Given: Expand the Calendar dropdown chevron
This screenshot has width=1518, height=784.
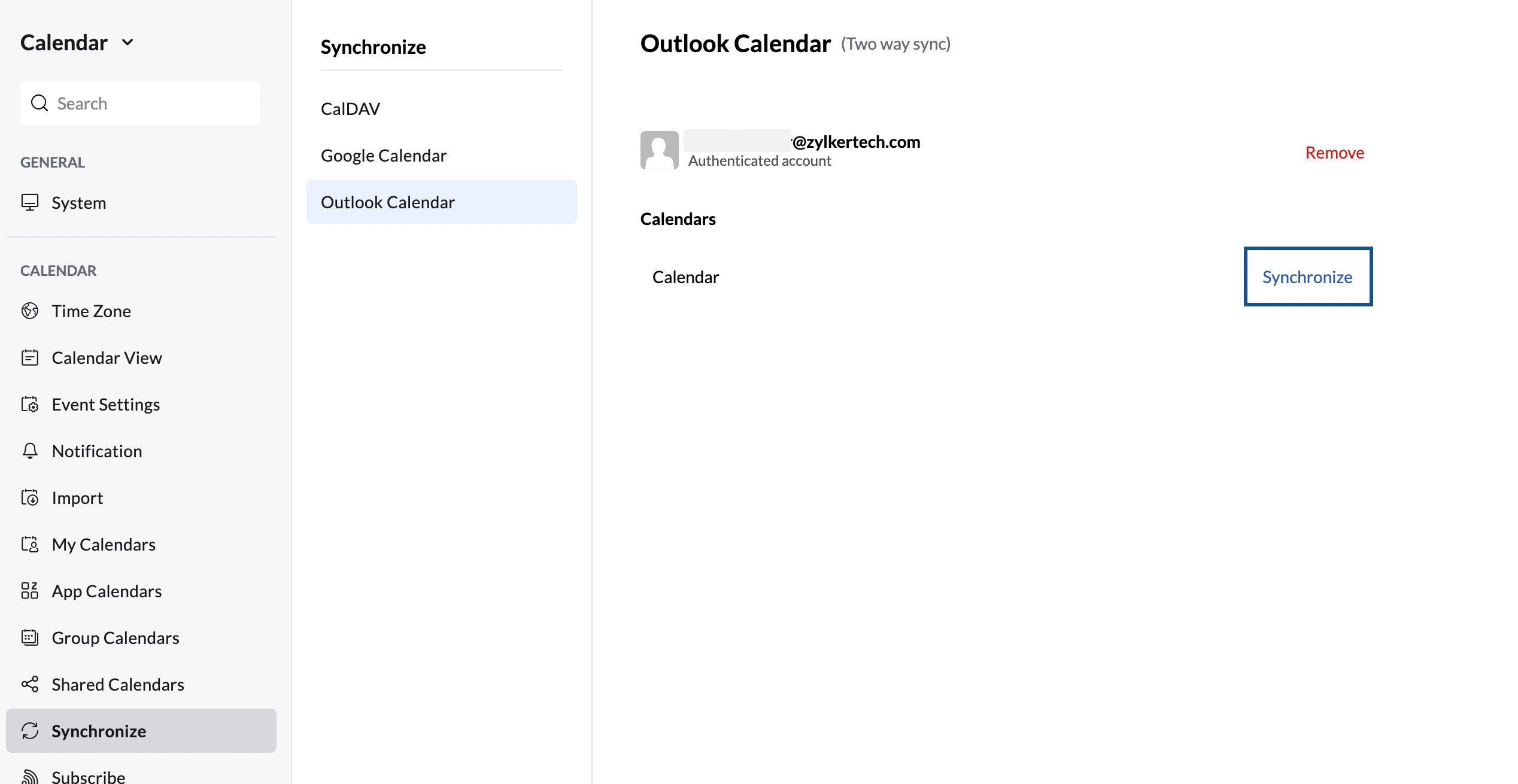Looking at the screenshot, I should click(127, 42).
